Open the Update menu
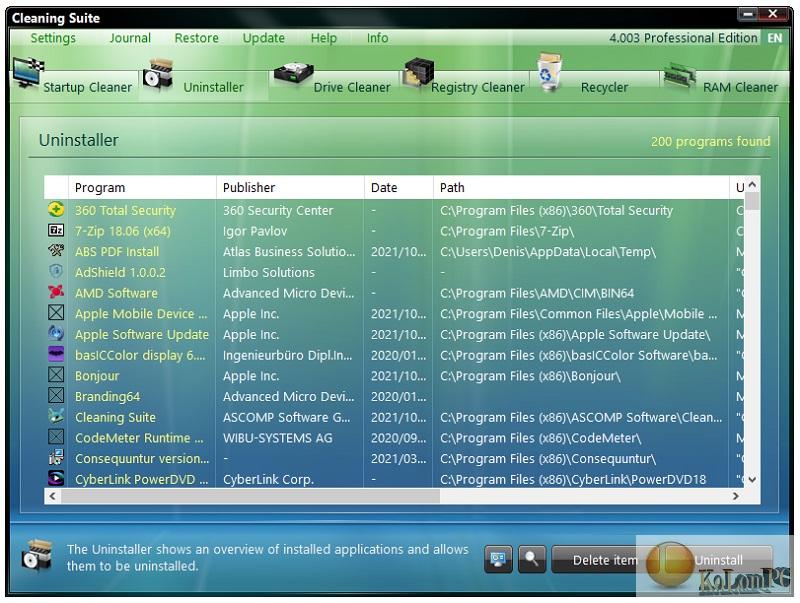Viewport: 800px width, 603px height. (264, 38)
